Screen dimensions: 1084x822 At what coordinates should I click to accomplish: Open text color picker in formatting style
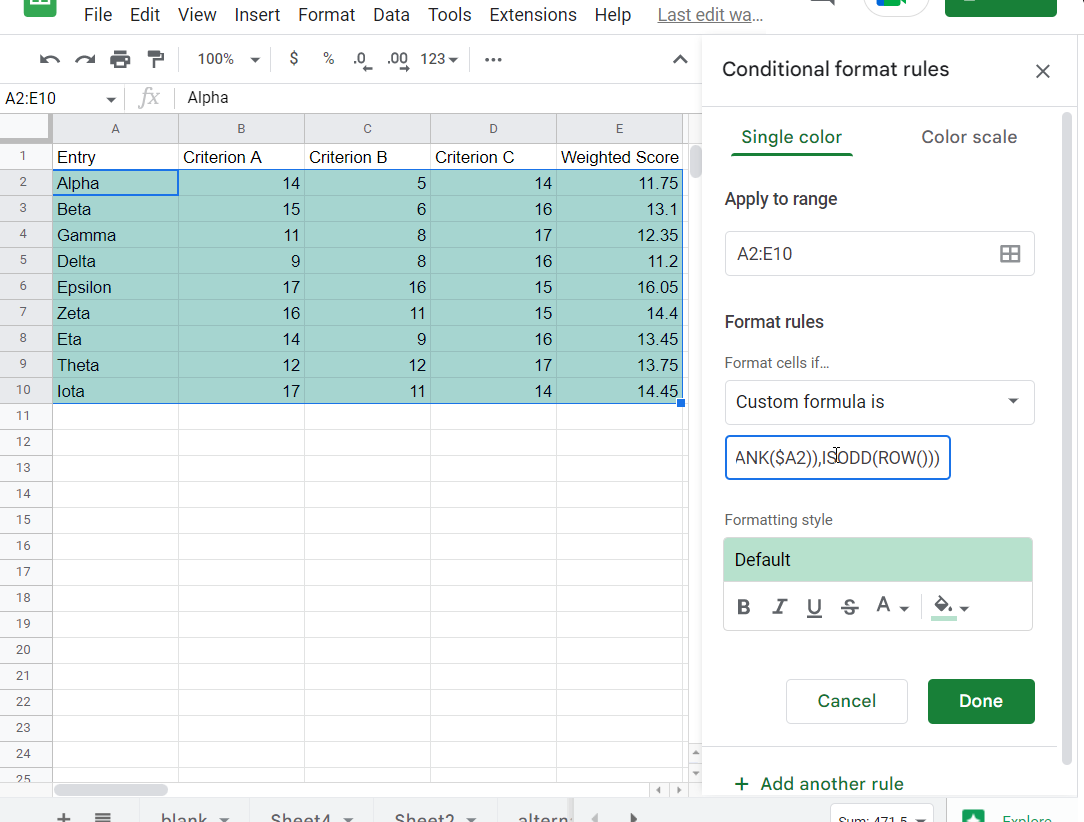pos(892,607)
